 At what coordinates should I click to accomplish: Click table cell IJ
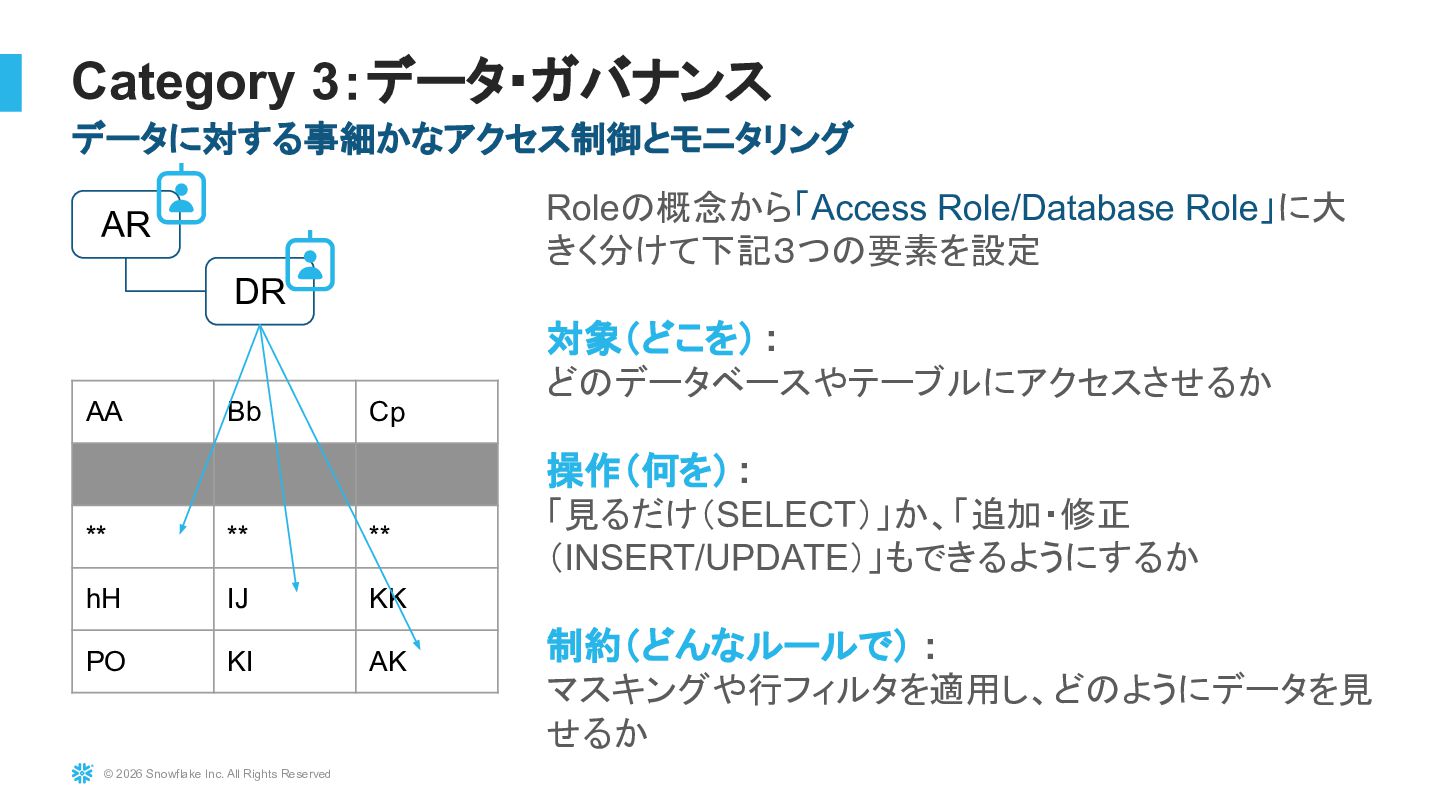[x=285, y=599]
